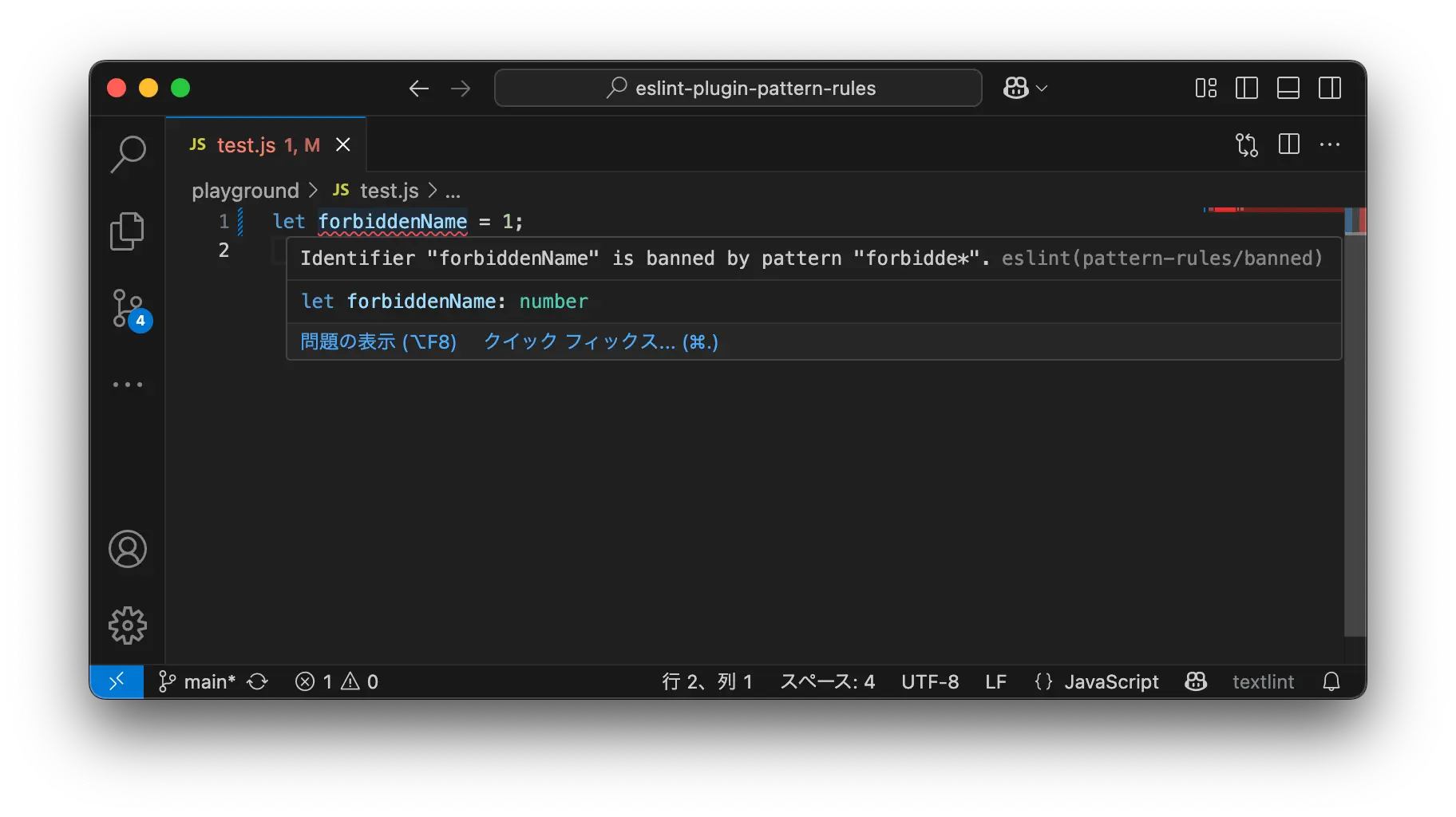The width and height of the screenshot is (1456, 817).
Task: Open Source Control view with 4 changes
Action: tap(130, 310)
